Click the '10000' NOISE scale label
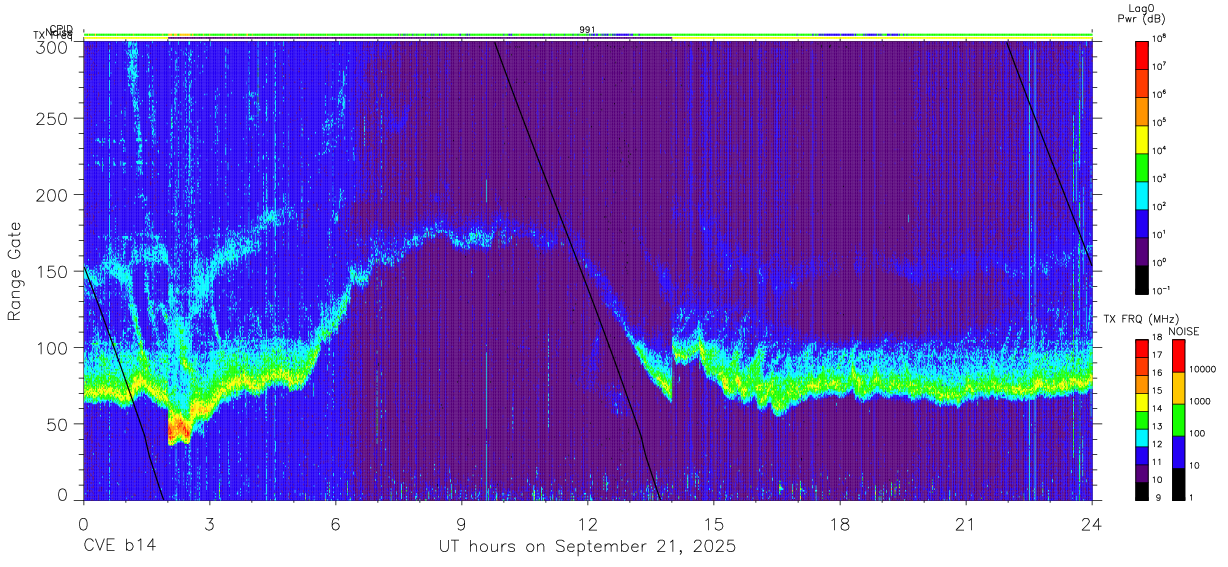 click(x=1201, y=369)
